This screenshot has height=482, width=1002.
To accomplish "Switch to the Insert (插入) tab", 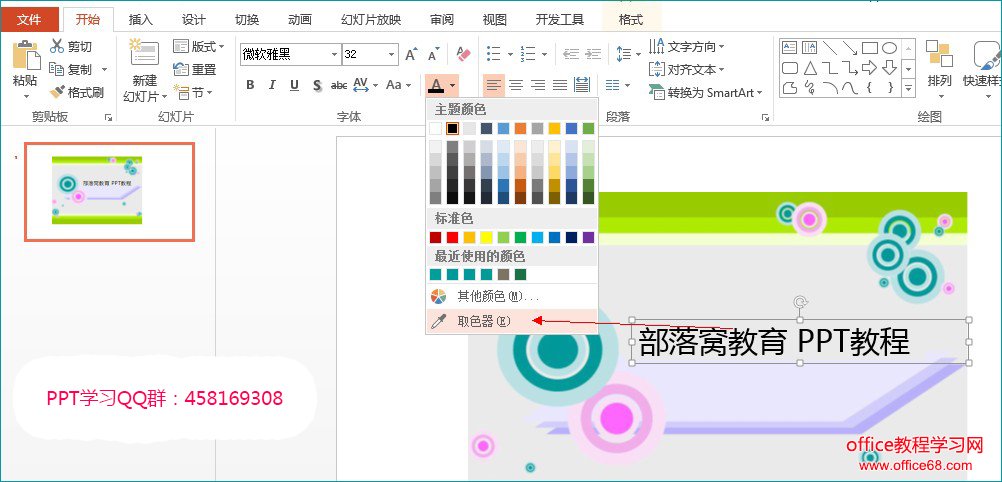I will point(141,19).
